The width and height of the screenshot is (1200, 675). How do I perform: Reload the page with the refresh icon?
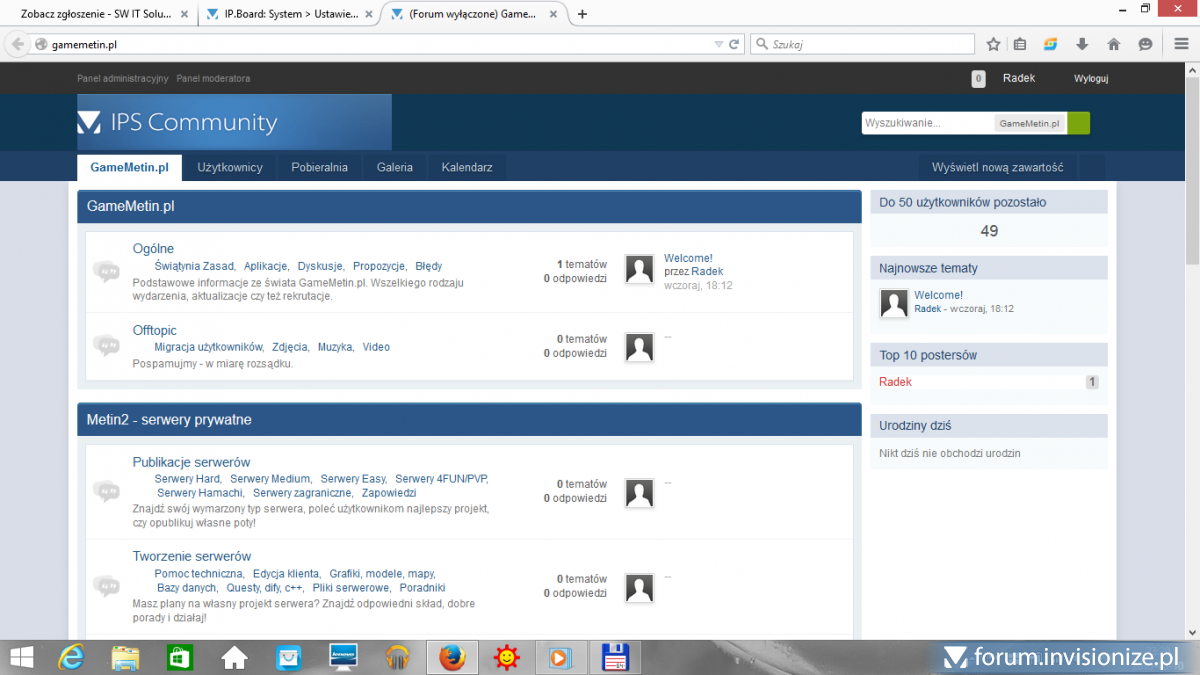pyautogui.click(x=734, y=44)
